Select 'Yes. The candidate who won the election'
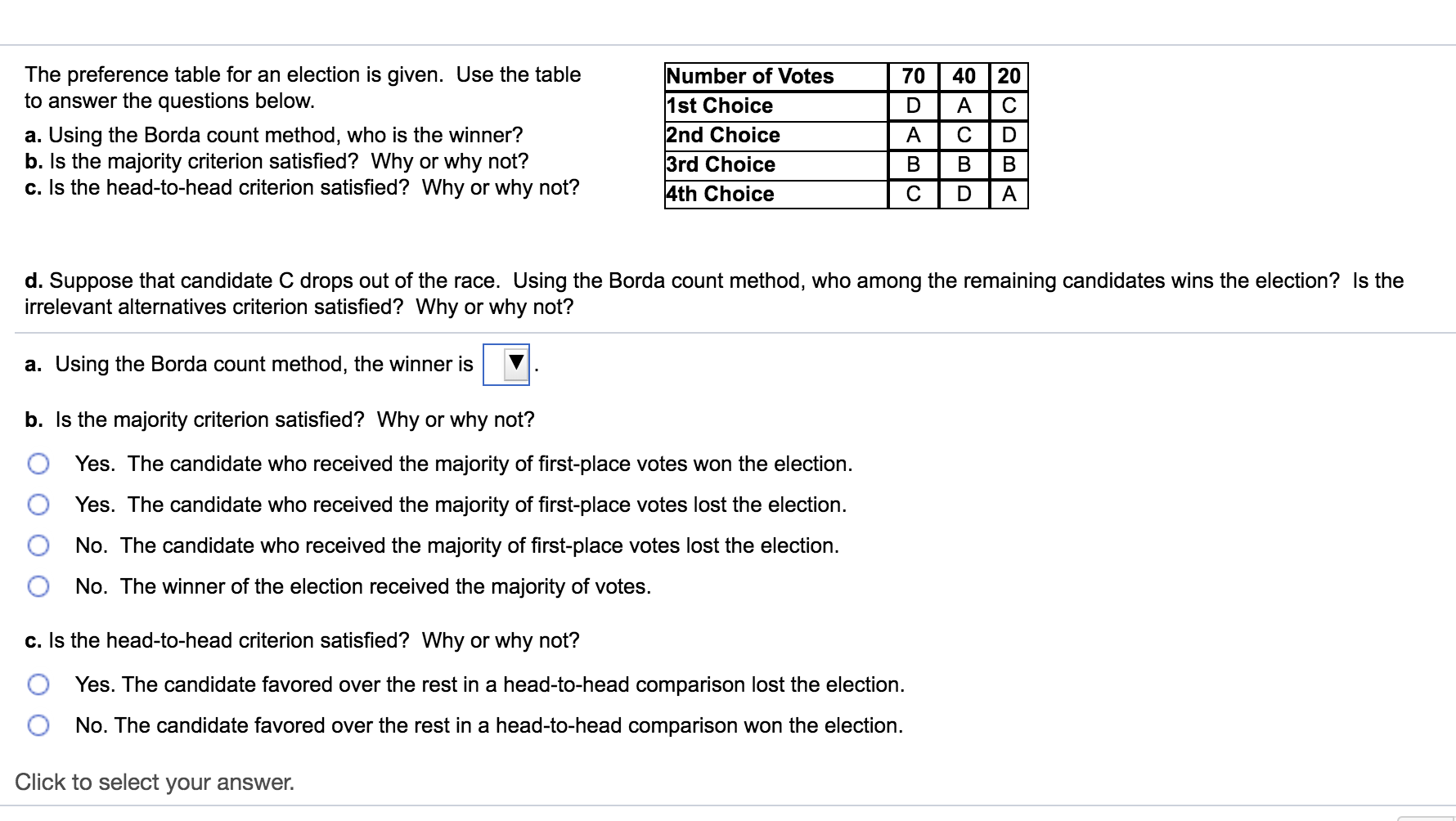1456x821 pixels. [38, 464]
